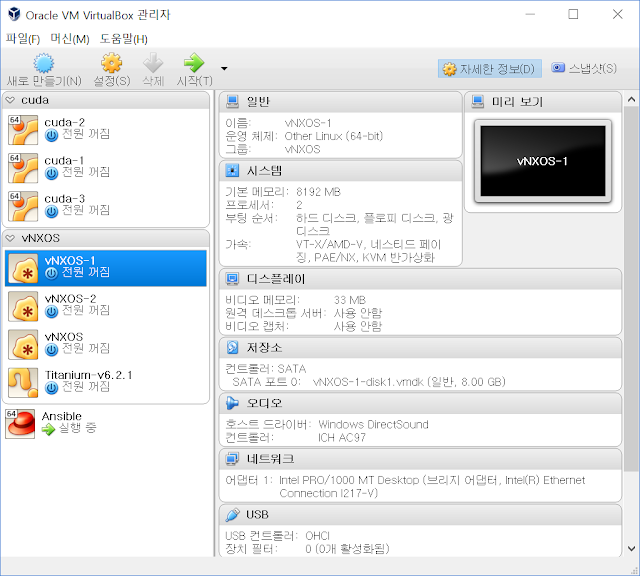Switch to Snapshots (스냅샷) button

coord(584,68)
